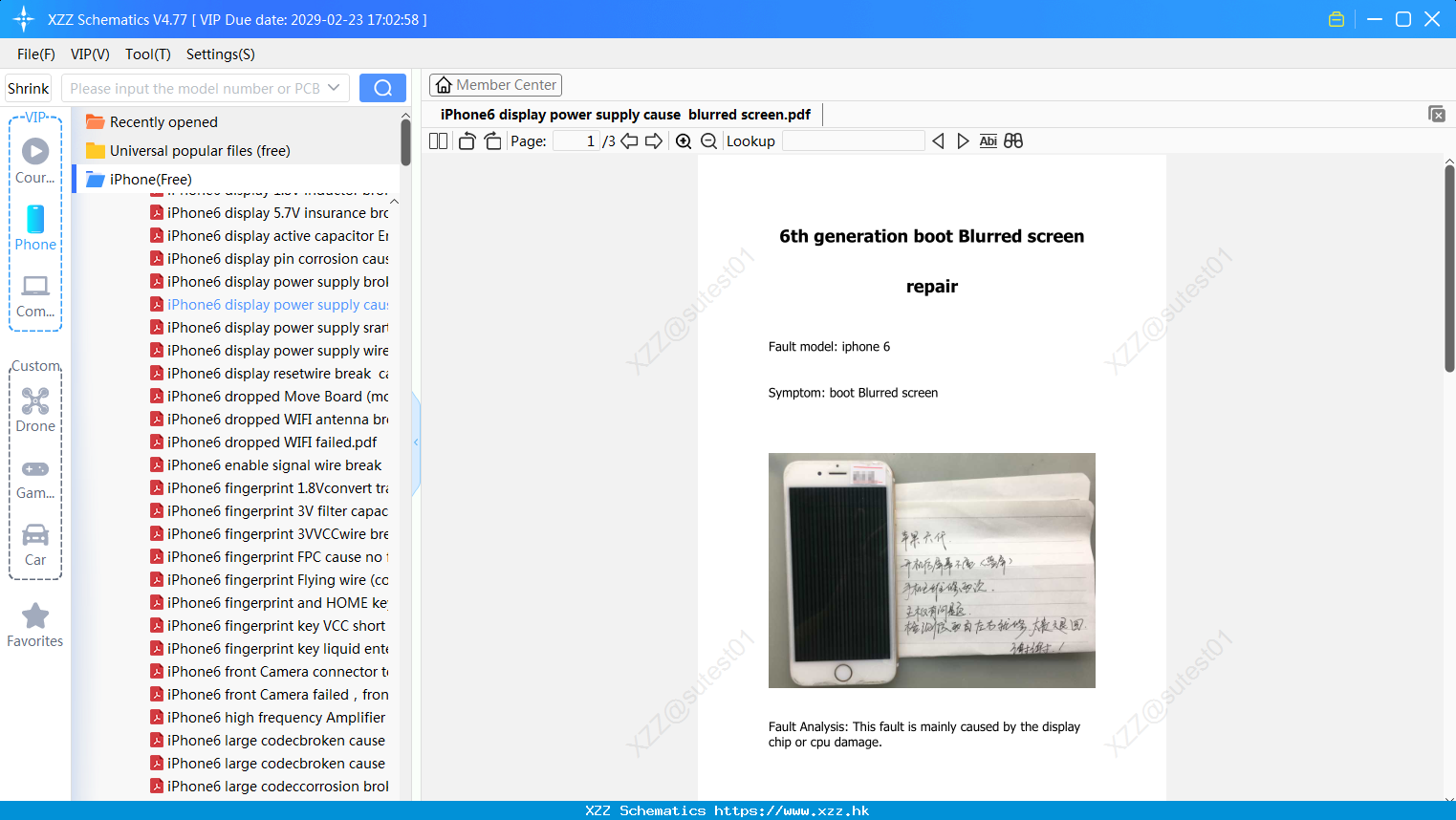Viewport: 1456px width, 820px height.
Task: Open iPhone6 fingerprint FPC cause file
Action: pyautogui.click(x=270, y=556)
